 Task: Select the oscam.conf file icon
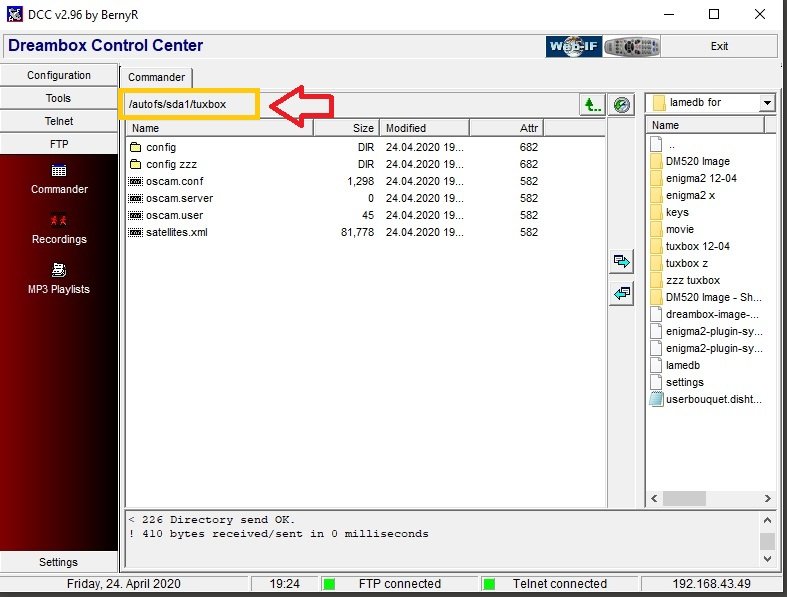(136, 181)
